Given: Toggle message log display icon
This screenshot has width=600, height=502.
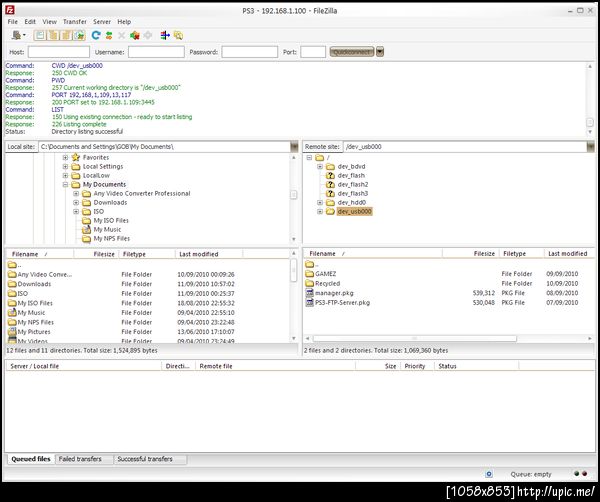Looking at the screenshot, I should [41, 35].
